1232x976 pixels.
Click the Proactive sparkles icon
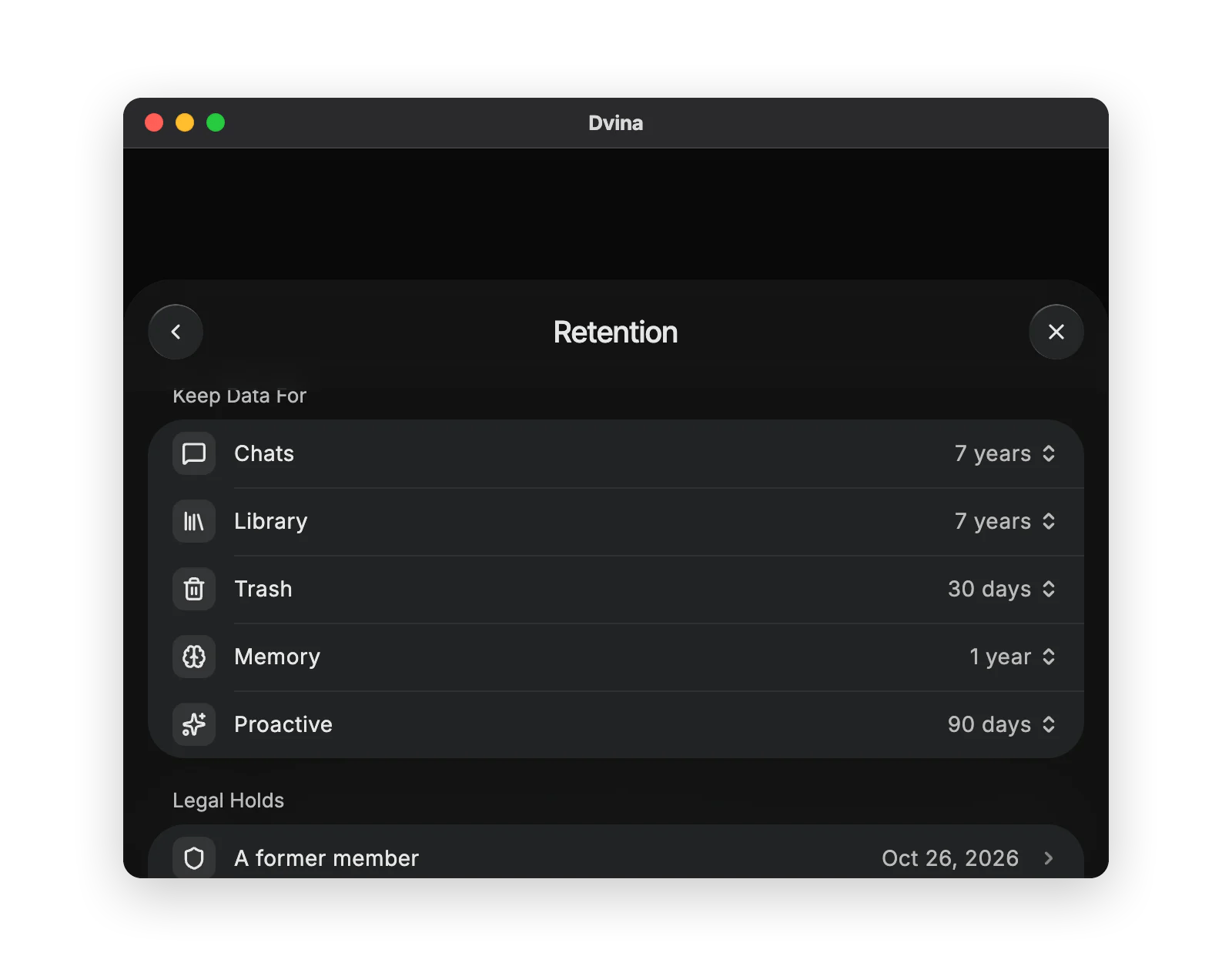pos(194,724)
